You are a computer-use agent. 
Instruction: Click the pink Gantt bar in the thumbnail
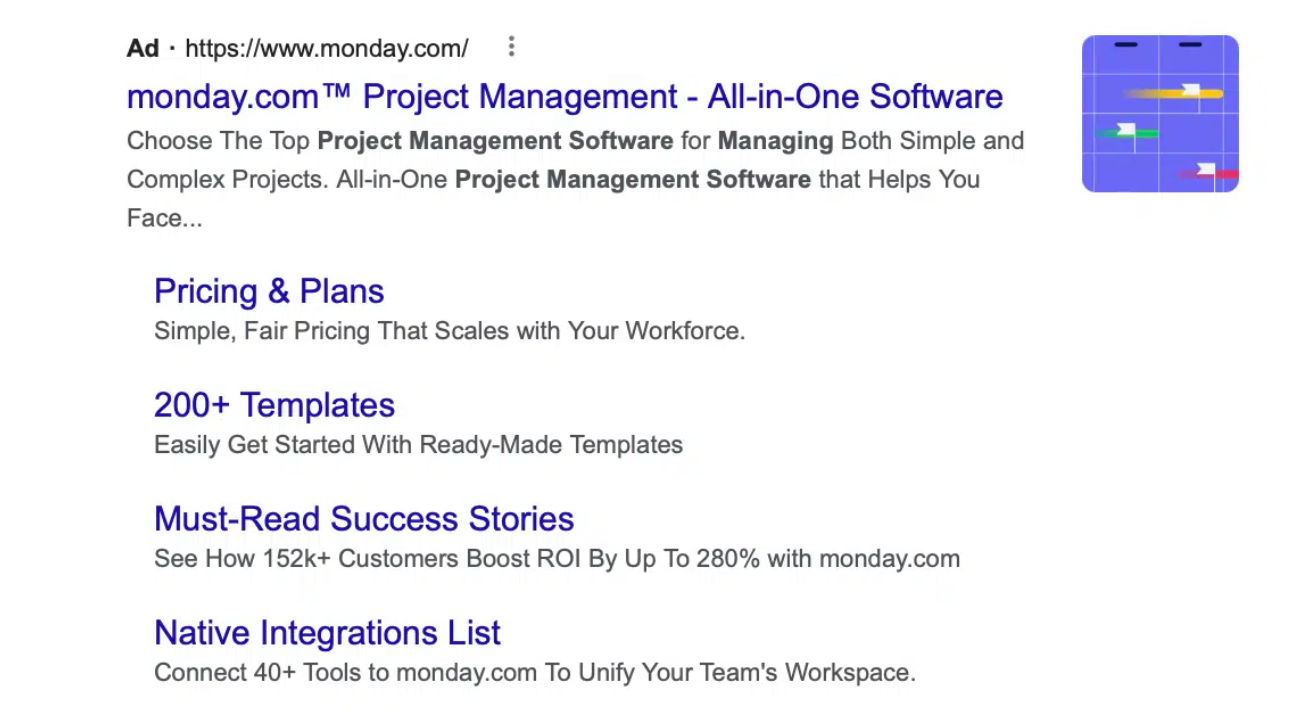(x=1228, y=176)
